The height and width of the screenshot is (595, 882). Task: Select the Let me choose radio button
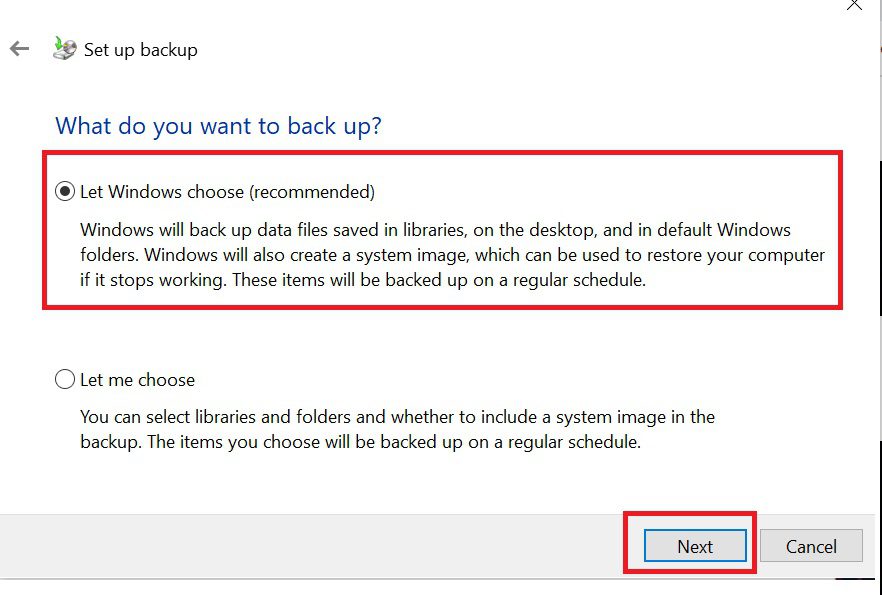pyautogui.click(x=65, y=379)
